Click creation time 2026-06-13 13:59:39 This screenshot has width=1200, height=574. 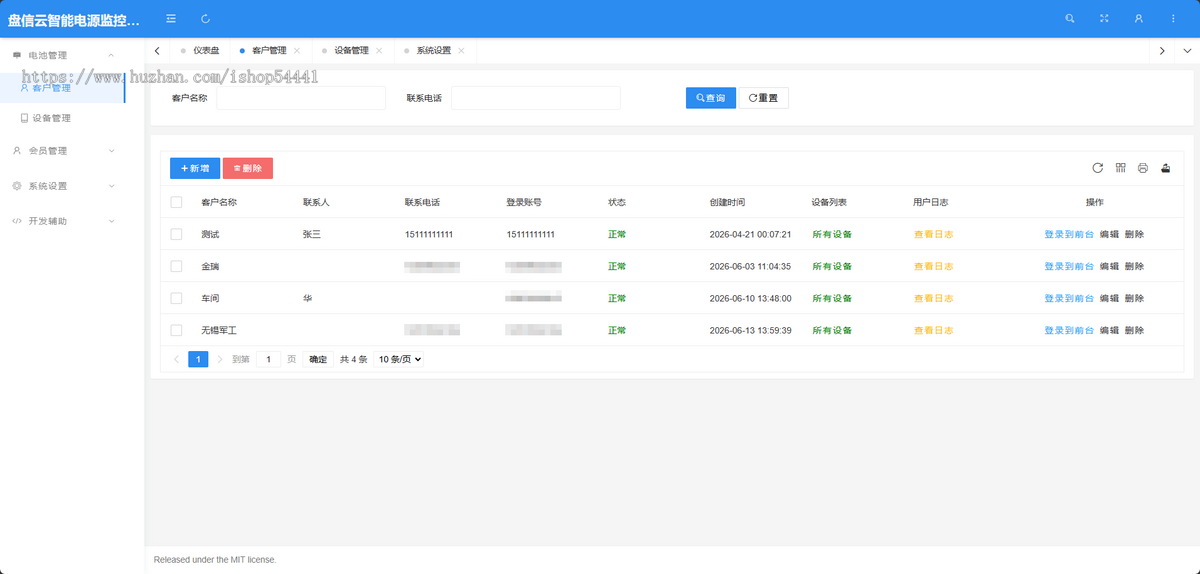(750, 330)
